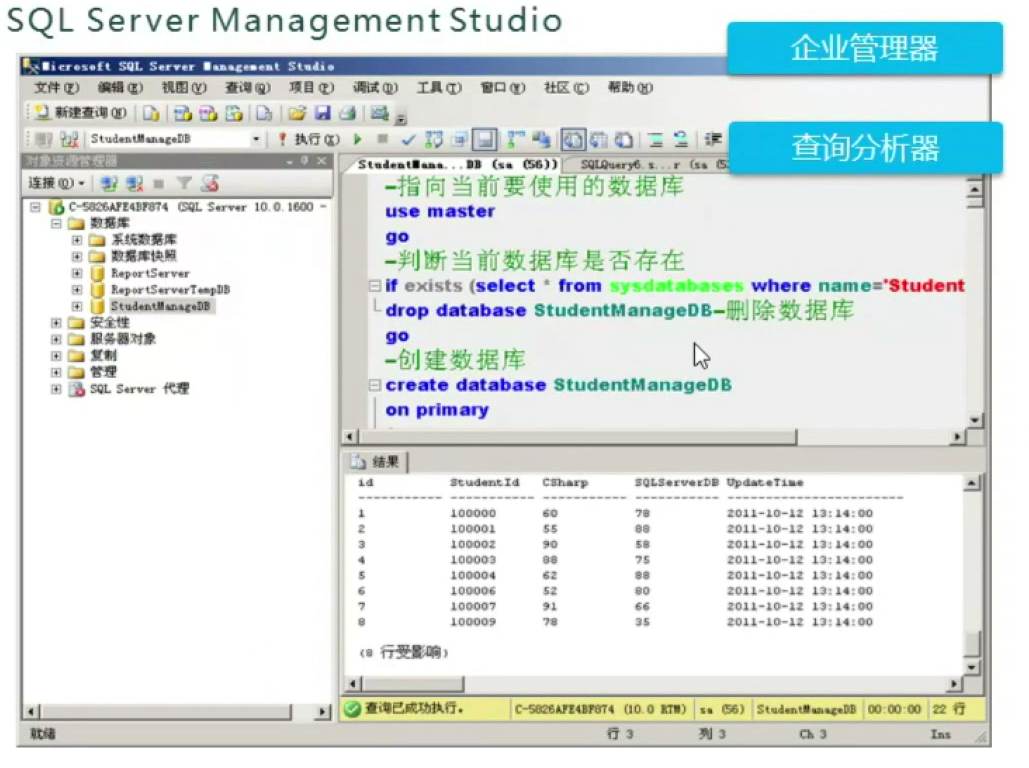The image size is (1029, 768).
Task: Click the Display Estimated Execution Plan icon
Action: coord(434,139)
